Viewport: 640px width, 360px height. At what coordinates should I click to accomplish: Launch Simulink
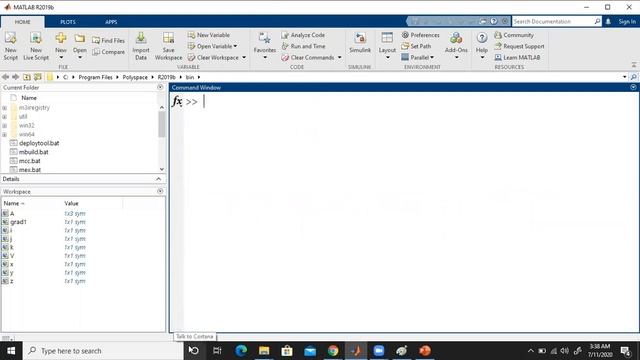[x=360, y=43]
